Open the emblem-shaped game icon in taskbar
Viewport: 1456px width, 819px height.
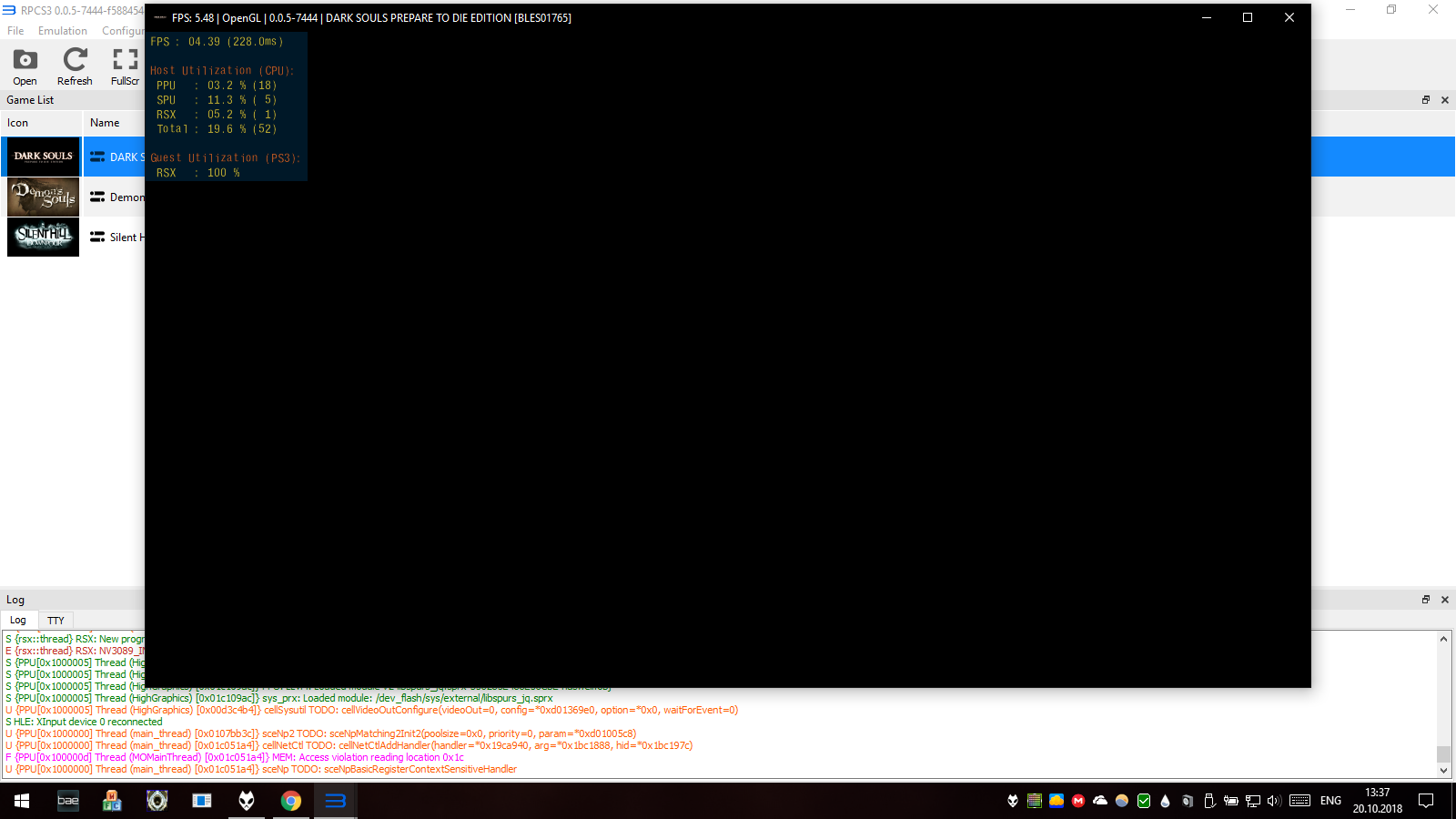tap(157, 801)
